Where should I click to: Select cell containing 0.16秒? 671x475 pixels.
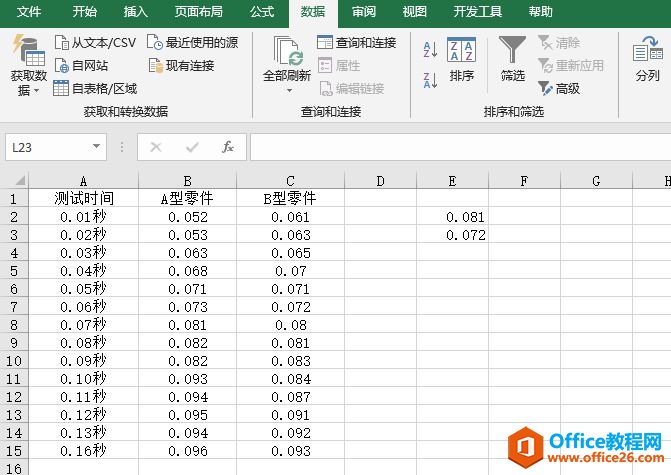point(83,451)
